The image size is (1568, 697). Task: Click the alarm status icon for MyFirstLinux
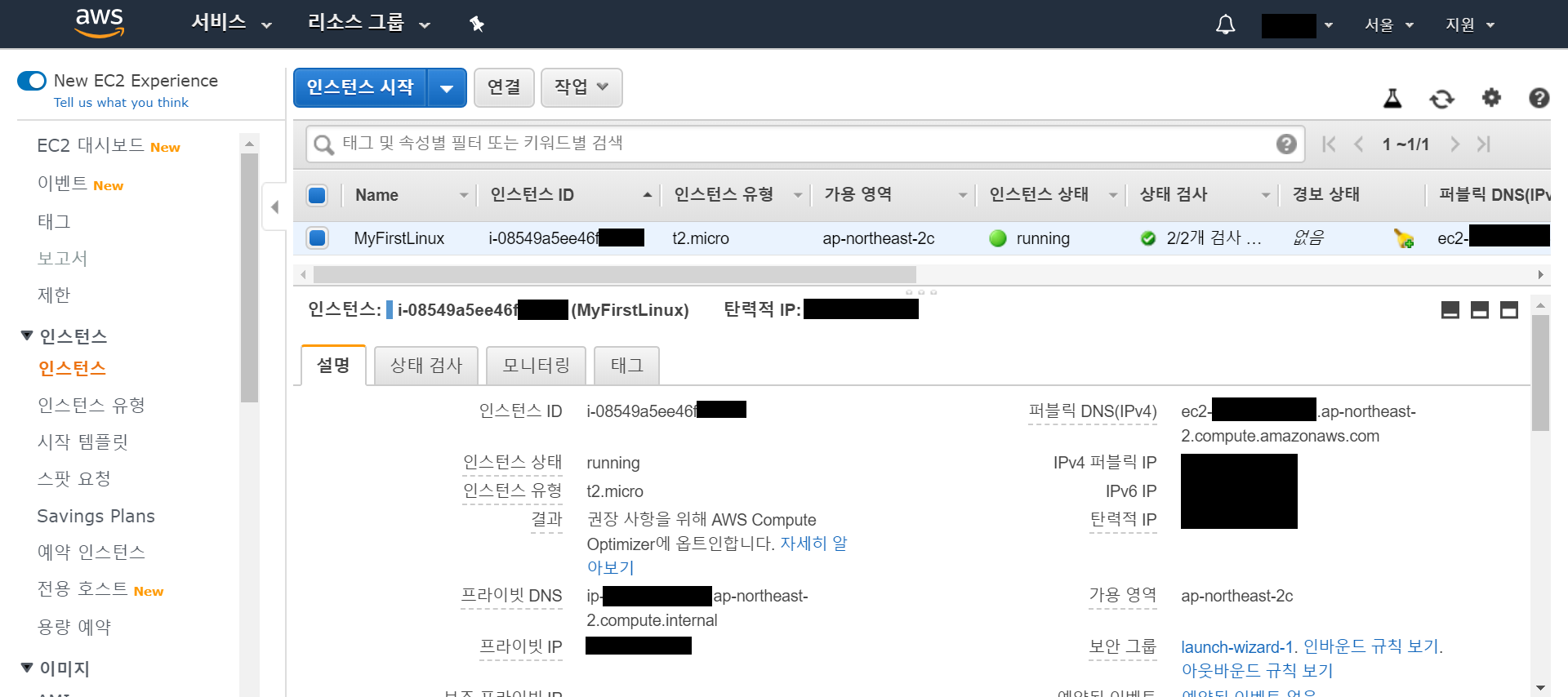pyautogui.click(x=1404, y=238)
